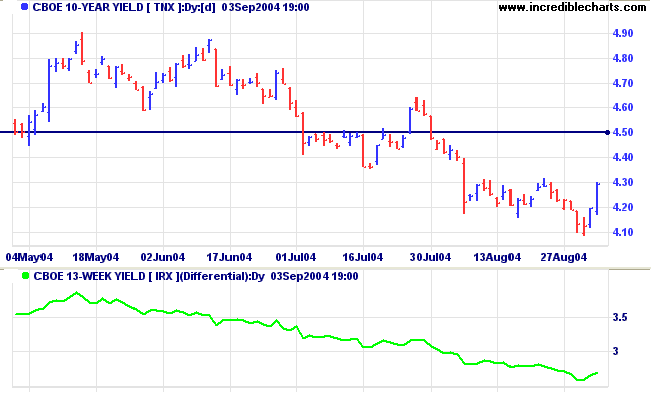Click the 4.90 price axis label
Viewport: 651px width, 395px height.
(623, 33)
